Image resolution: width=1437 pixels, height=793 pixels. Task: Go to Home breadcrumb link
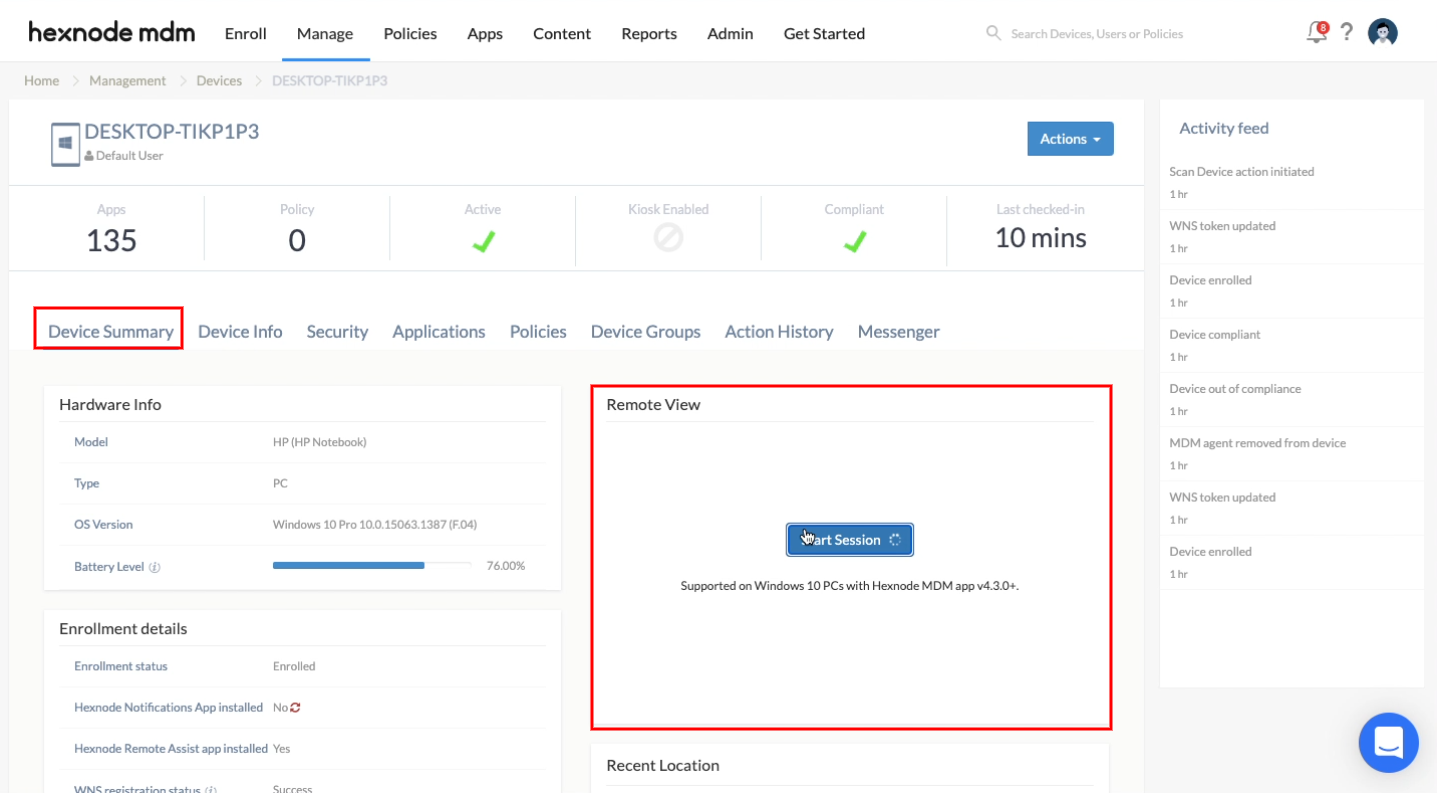point(42,80)
